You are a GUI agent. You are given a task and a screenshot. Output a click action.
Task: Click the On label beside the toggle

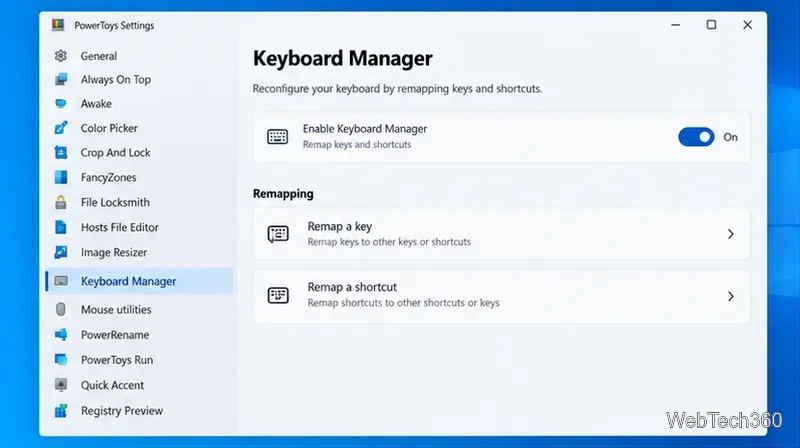(730, 137)
